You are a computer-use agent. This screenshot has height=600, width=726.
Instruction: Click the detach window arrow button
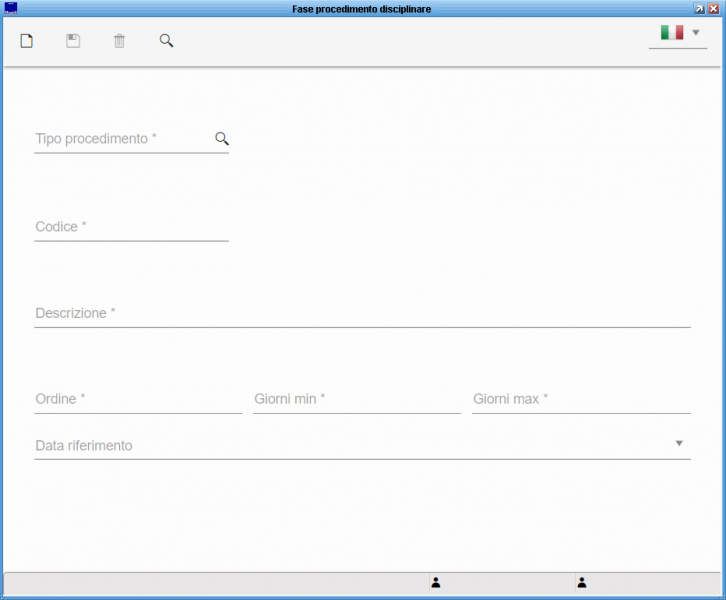click(699, 9)
